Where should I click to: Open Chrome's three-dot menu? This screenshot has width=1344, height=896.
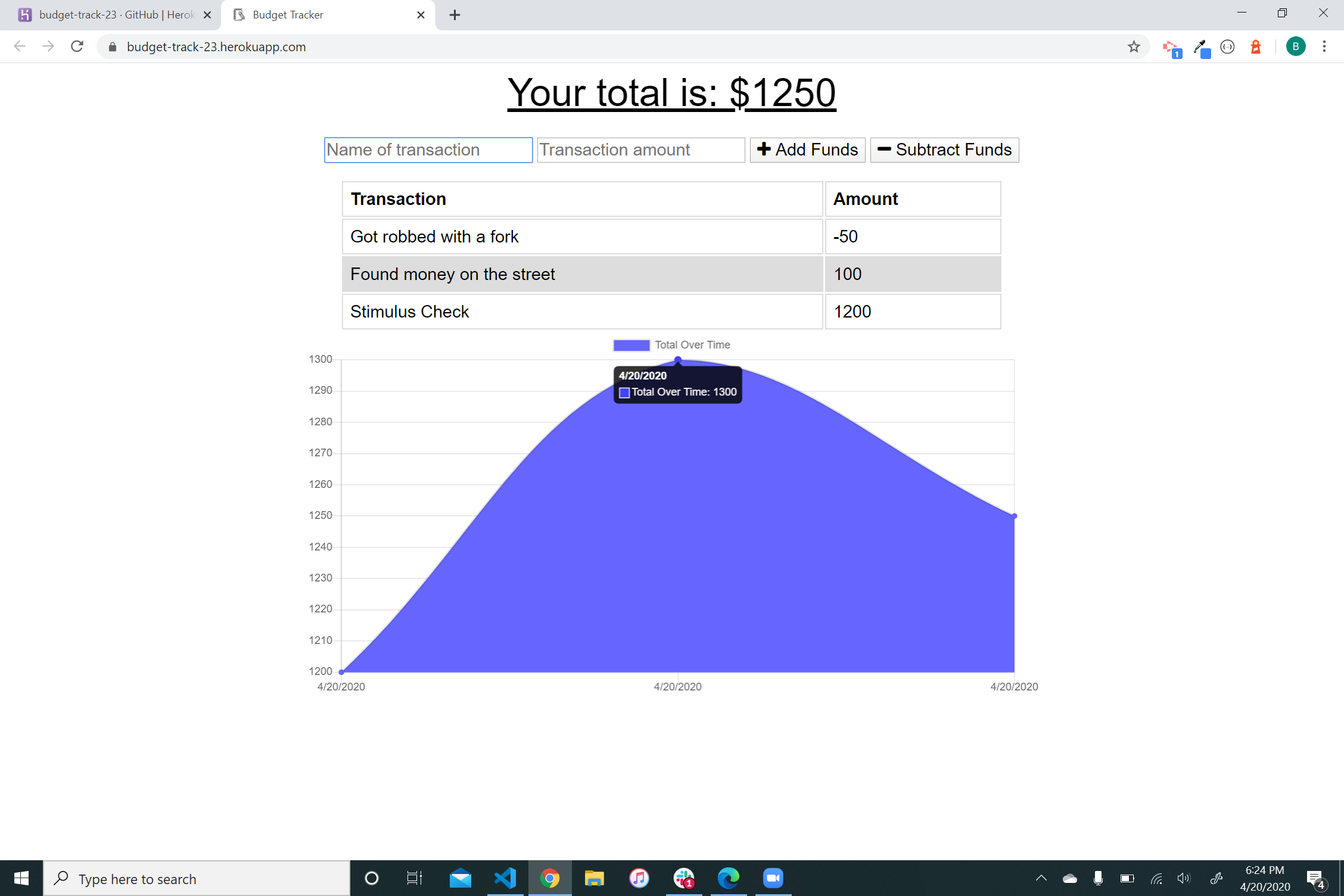(x=1324, y=46)
